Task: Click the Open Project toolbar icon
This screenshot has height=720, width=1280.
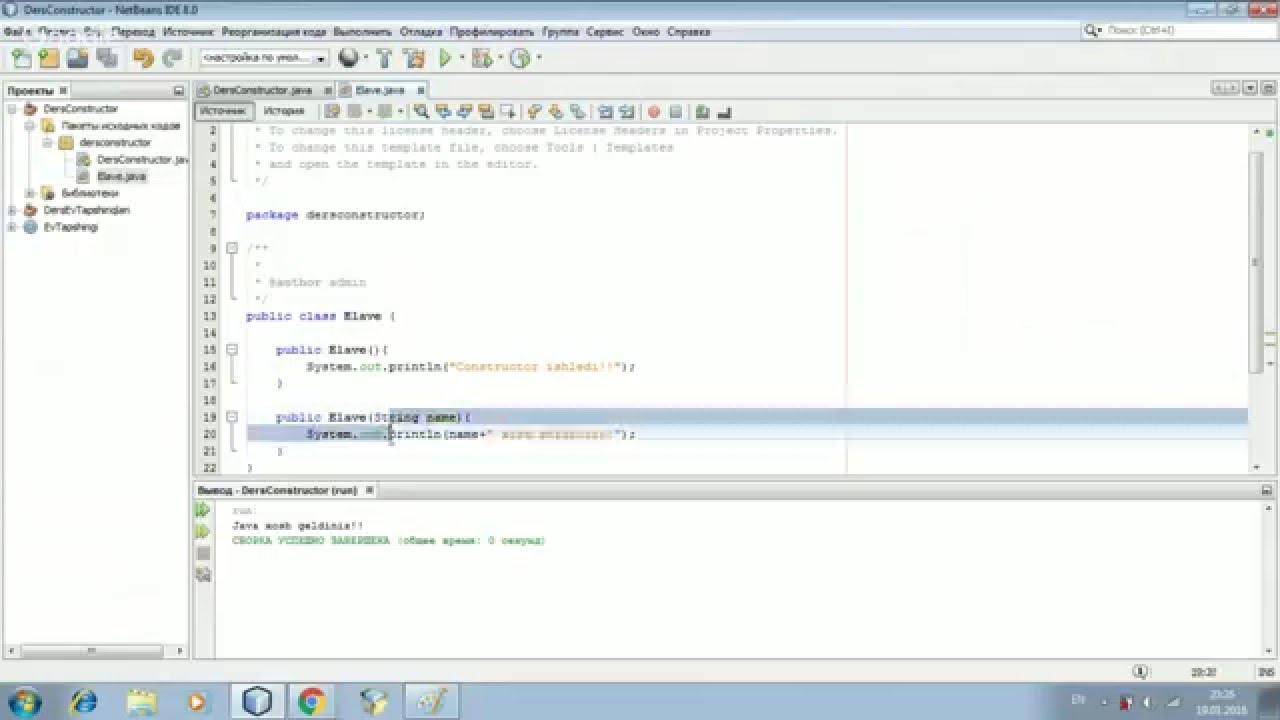Action: [76, 59]
